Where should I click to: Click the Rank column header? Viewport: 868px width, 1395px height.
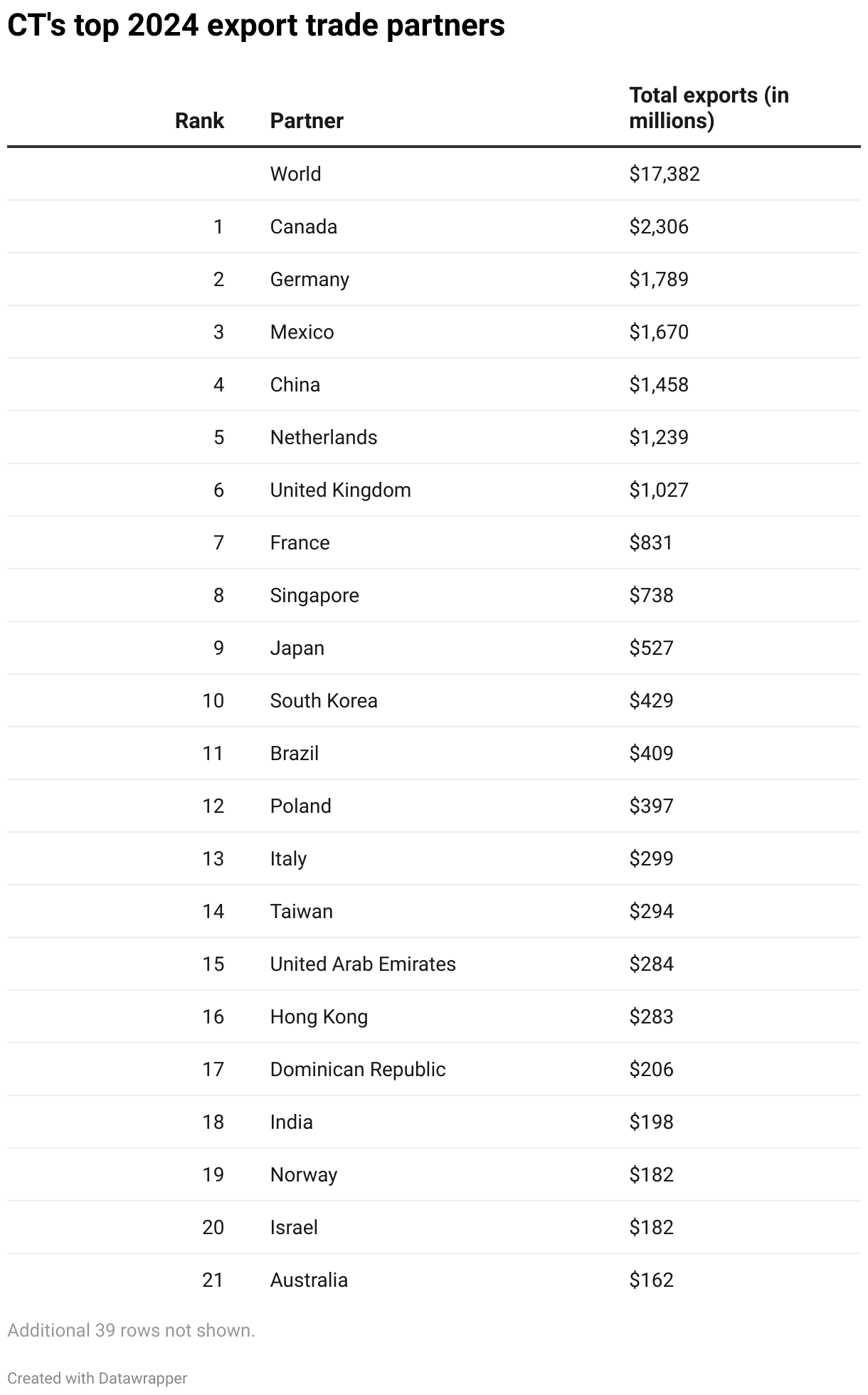point(199,121)
